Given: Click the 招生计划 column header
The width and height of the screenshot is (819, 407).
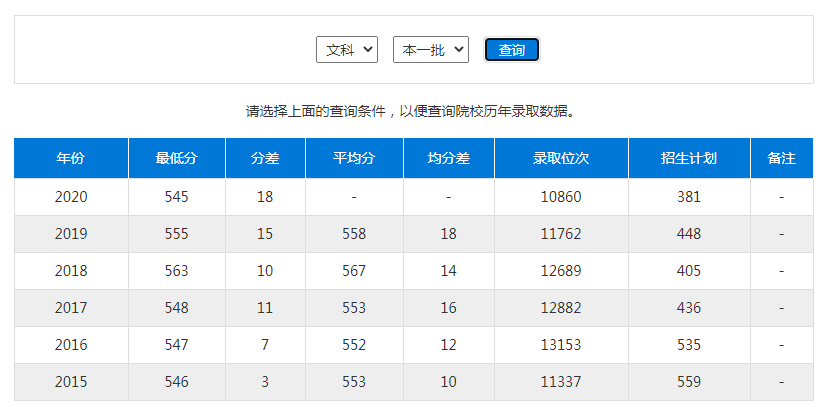Looking at the screenshot, I should click(689, 158).
